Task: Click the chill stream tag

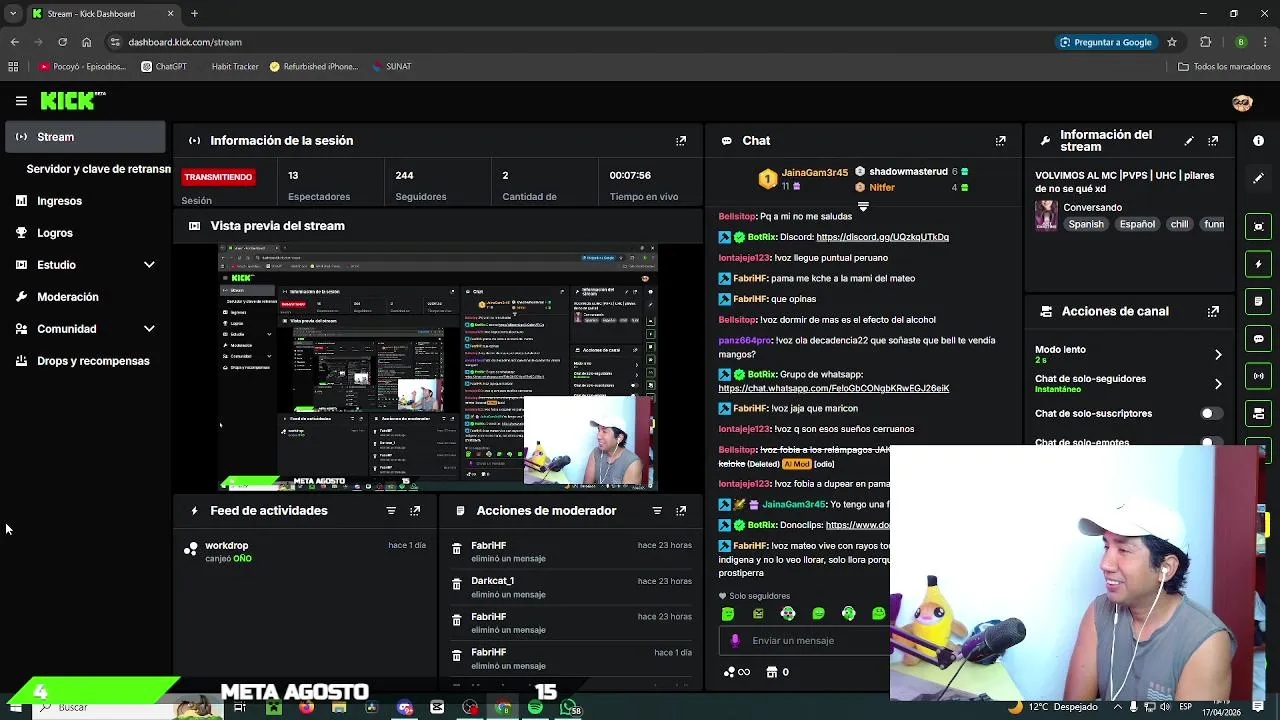Action: 1179,224
